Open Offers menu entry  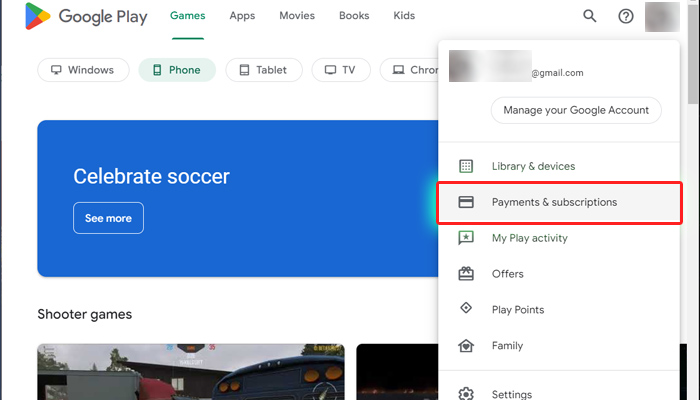point(559,274)
